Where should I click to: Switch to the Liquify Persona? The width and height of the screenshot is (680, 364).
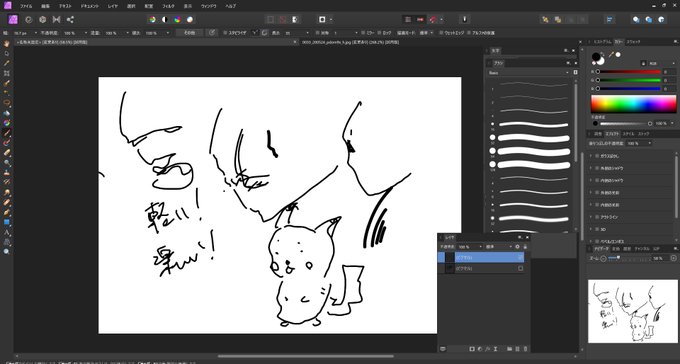coord(29,20)
